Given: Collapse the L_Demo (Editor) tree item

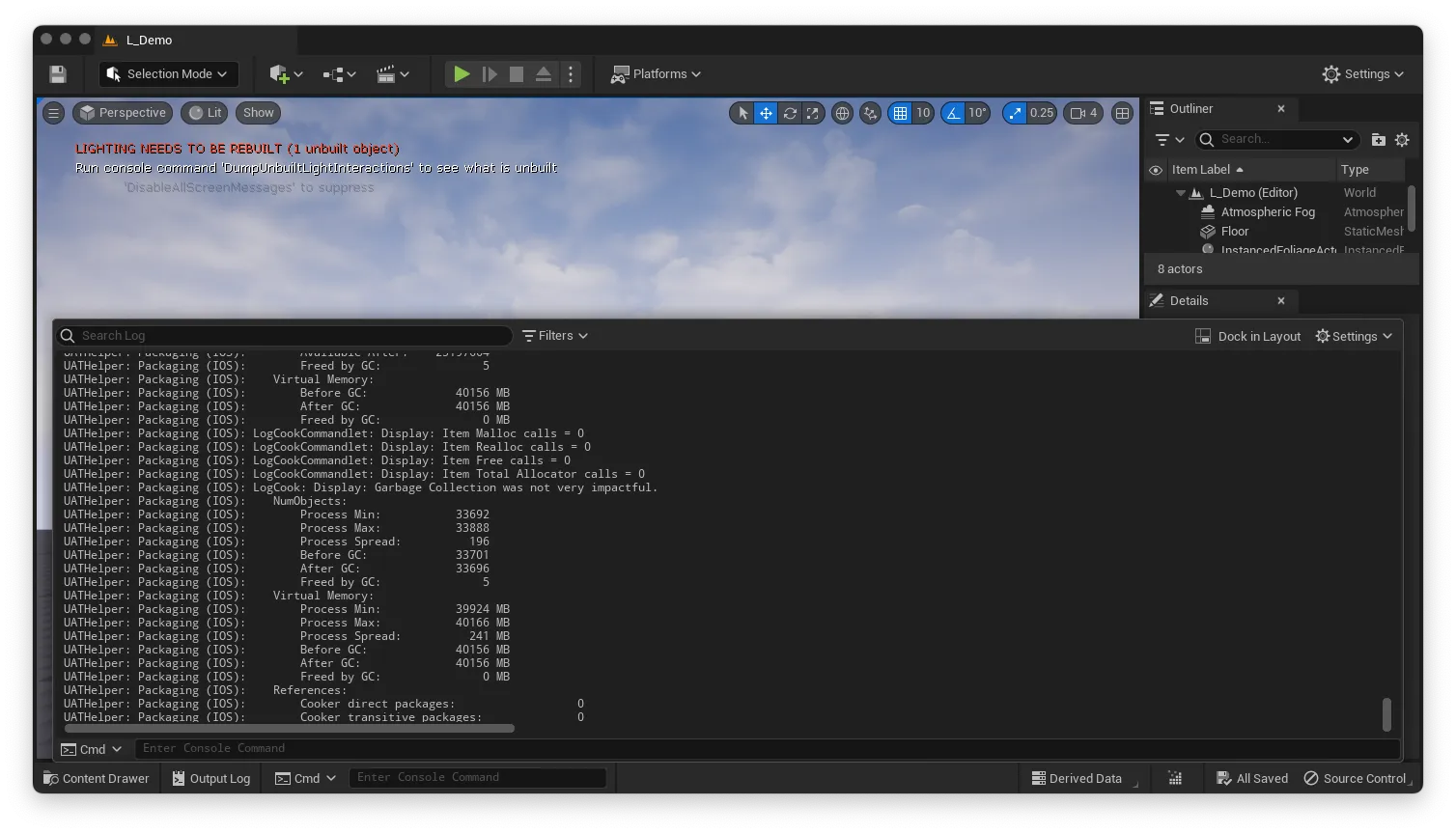Looking at the screenshot, I should pos(1180,192).
